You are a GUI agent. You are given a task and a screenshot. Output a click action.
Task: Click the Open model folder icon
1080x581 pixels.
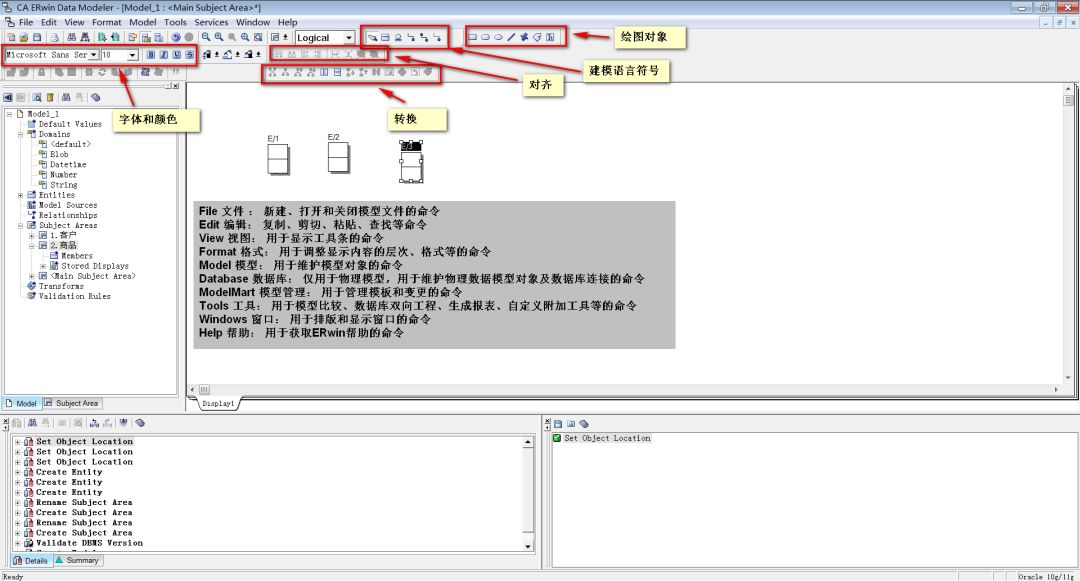tap(23, 37)
